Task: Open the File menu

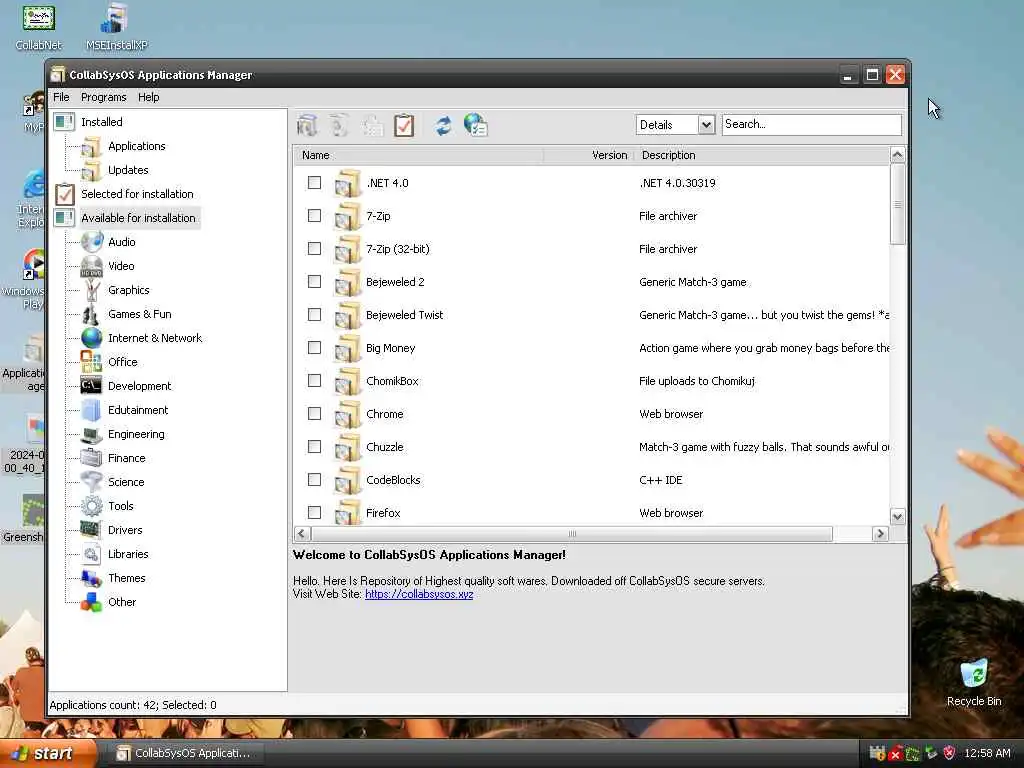Action: click(x=61, y=97)
